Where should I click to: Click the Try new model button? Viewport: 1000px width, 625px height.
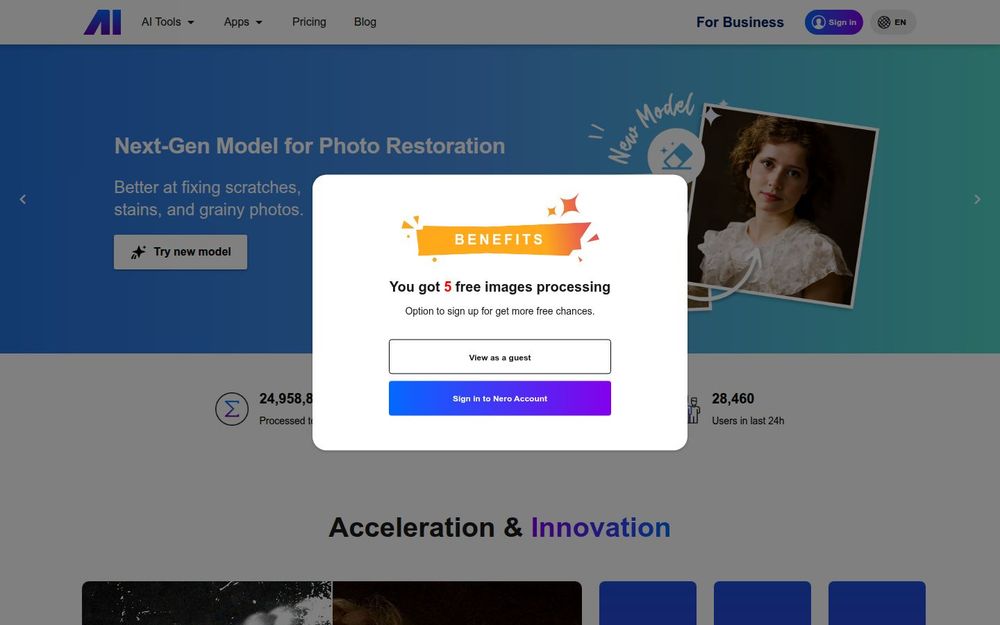click(180, 252)
